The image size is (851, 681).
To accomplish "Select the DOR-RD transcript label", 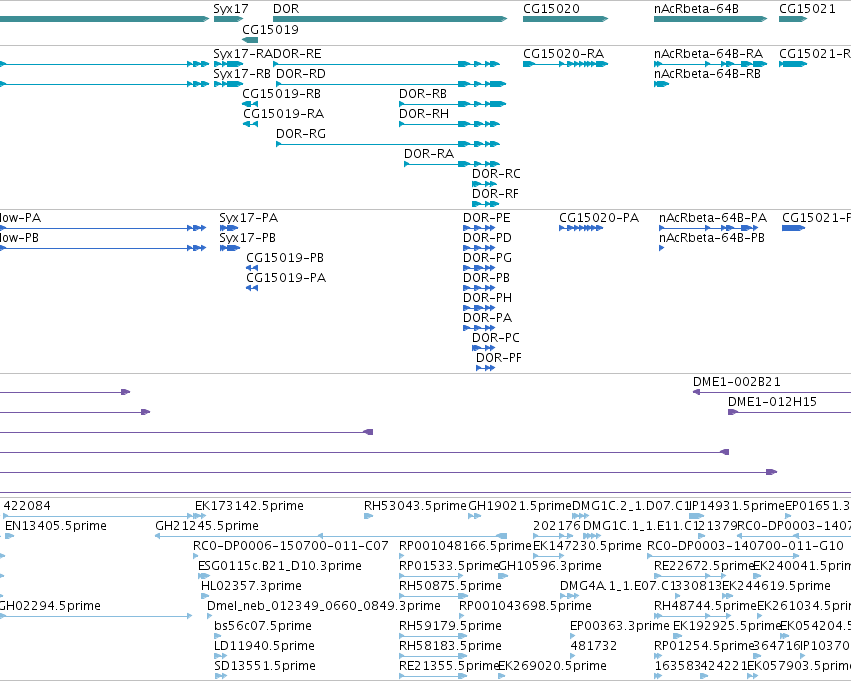I will pos(301,74).
